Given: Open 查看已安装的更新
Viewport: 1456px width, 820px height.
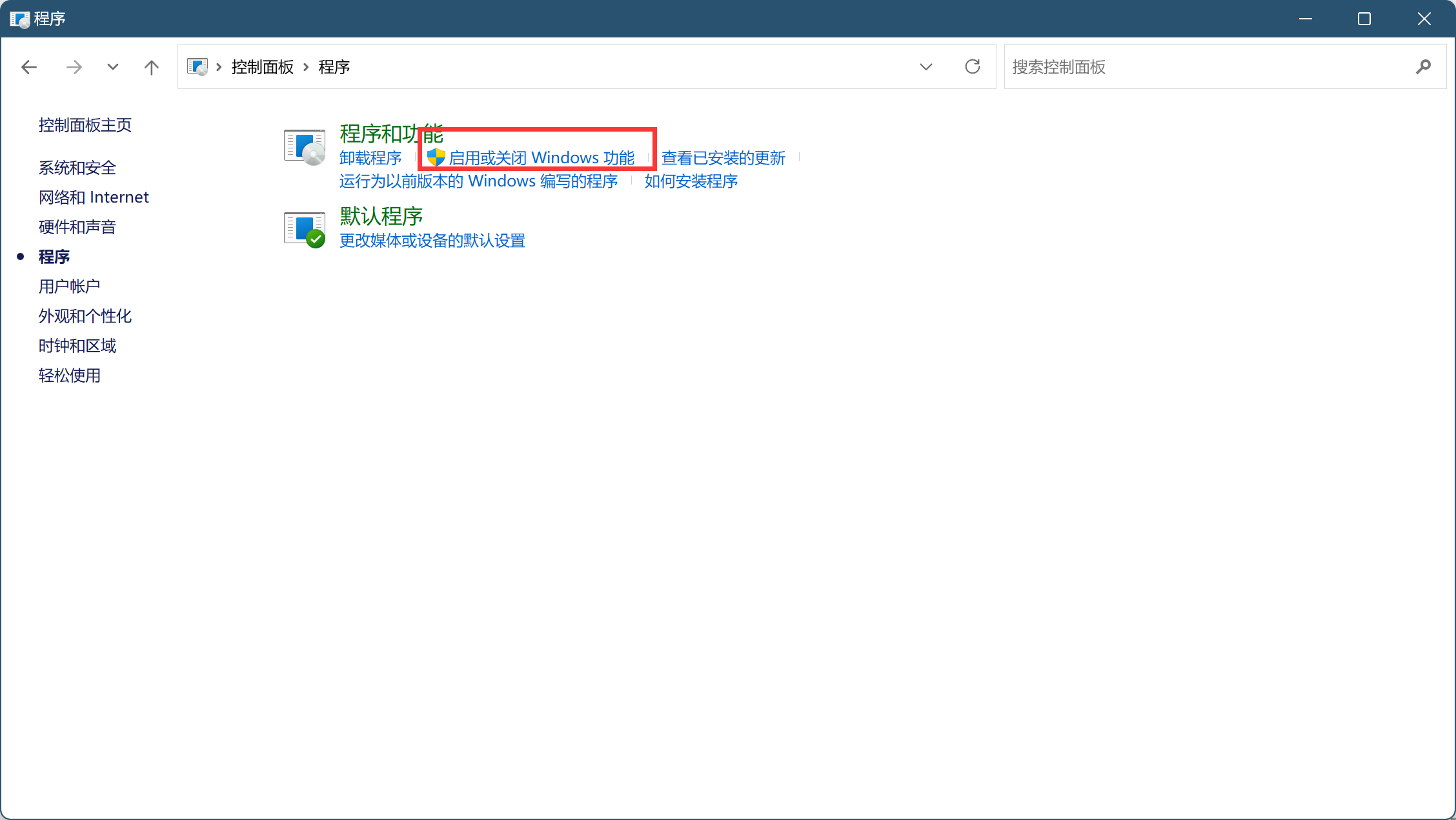Looking at the screenshot, I should point(723,158).
